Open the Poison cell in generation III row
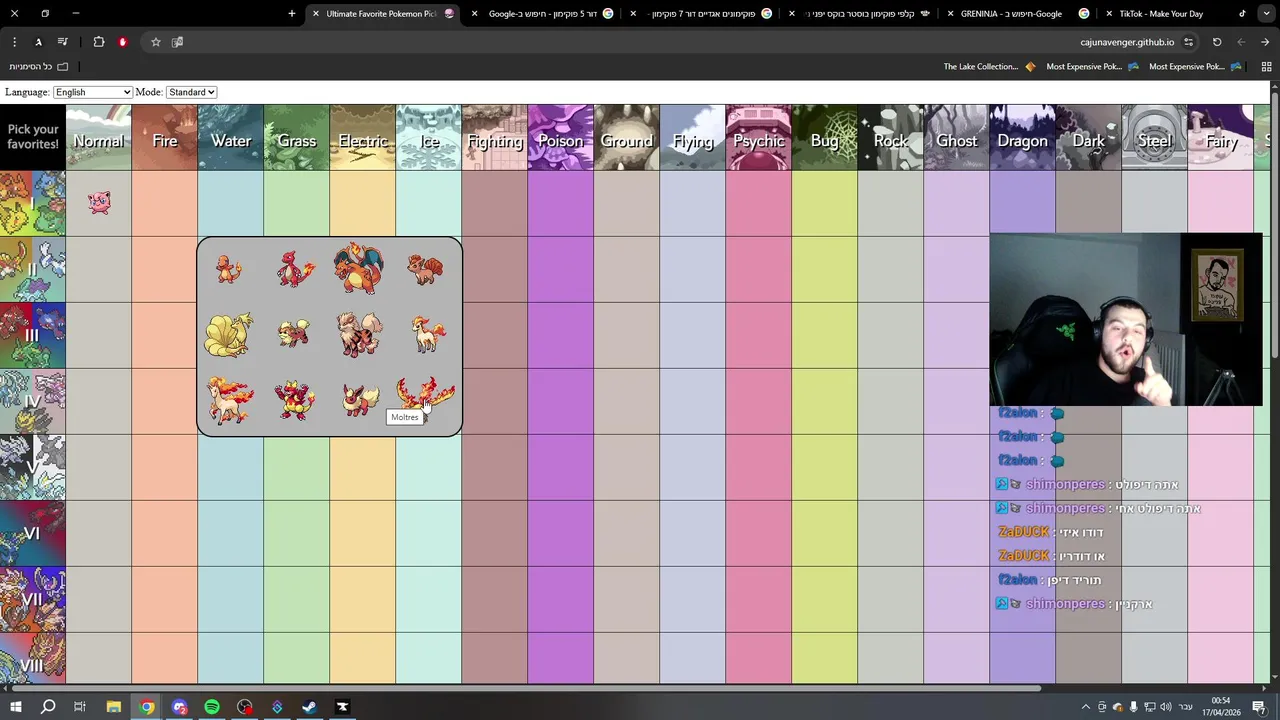1280x720 pixels. tap(561, 335)
